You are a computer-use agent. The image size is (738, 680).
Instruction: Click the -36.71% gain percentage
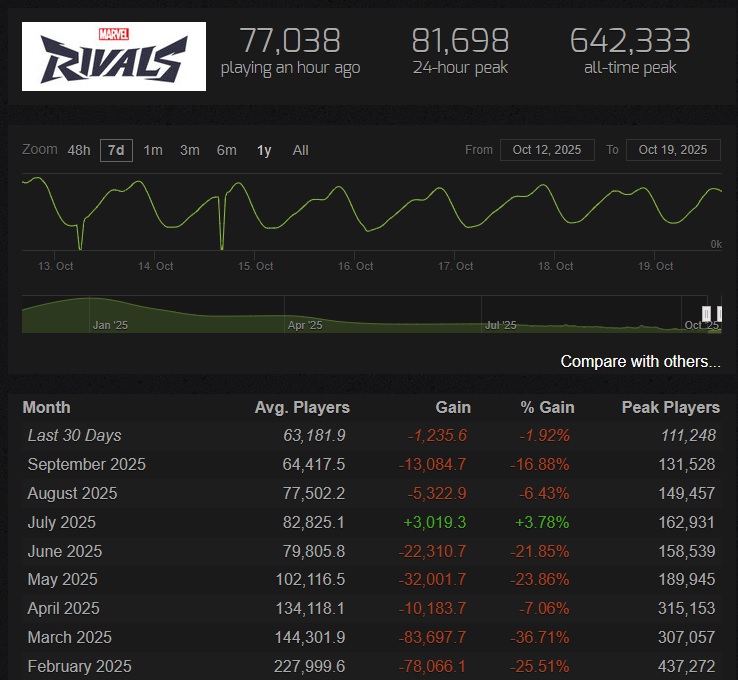(x=540, y=638)
